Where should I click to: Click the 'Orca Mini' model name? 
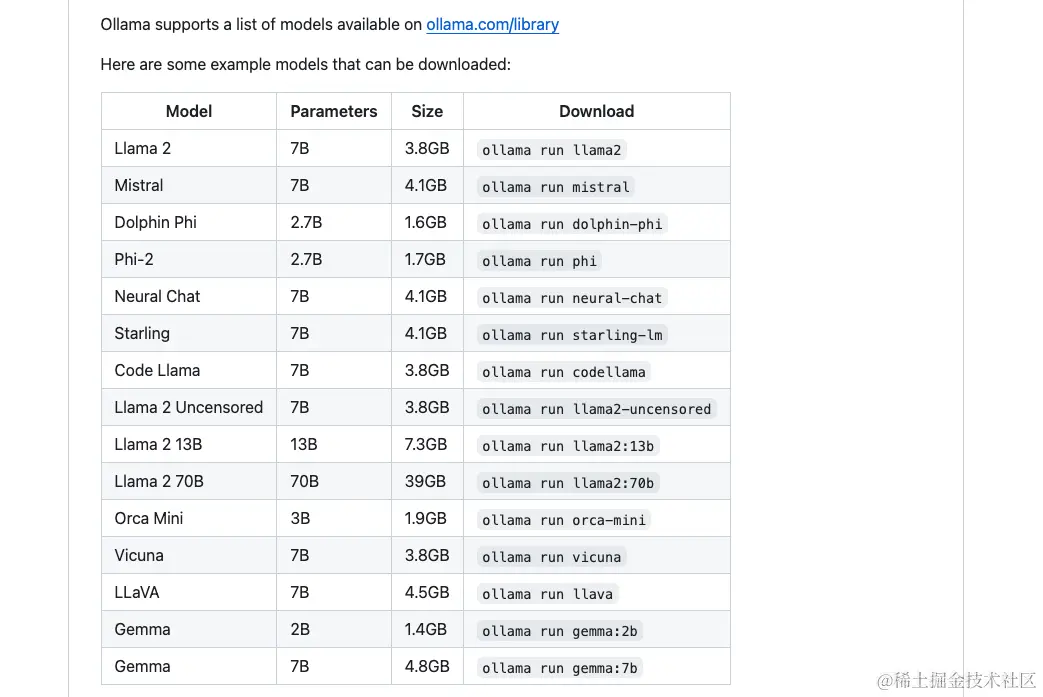click(x=148, y=518)
